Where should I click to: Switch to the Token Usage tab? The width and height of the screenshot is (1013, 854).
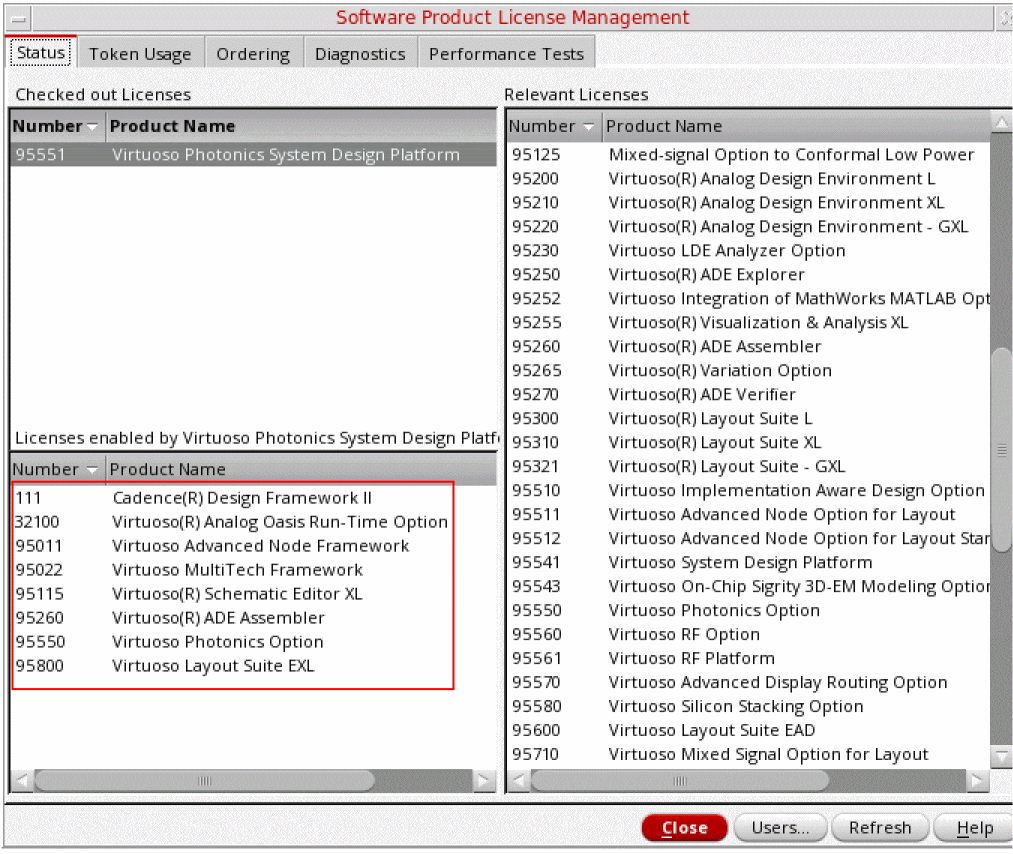140,54
